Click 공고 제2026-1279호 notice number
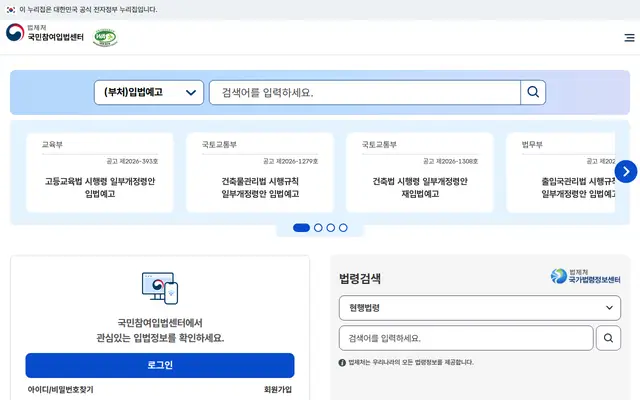 click(290, 161)
